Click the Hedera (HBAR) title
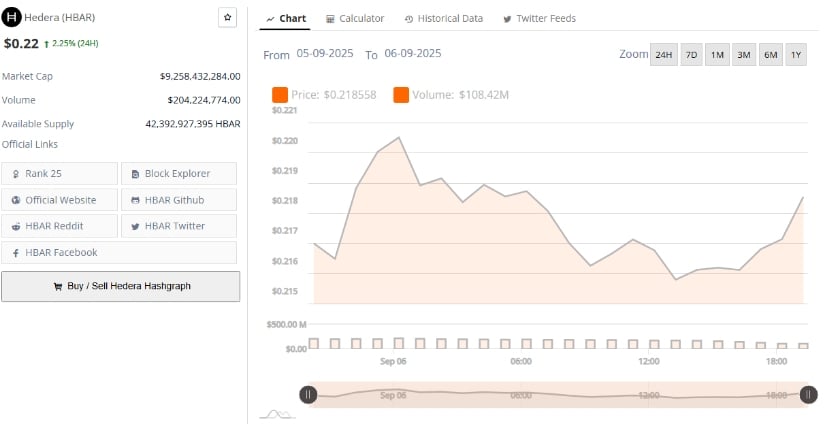Screen dimensions: 825x424 coord(59,17)
